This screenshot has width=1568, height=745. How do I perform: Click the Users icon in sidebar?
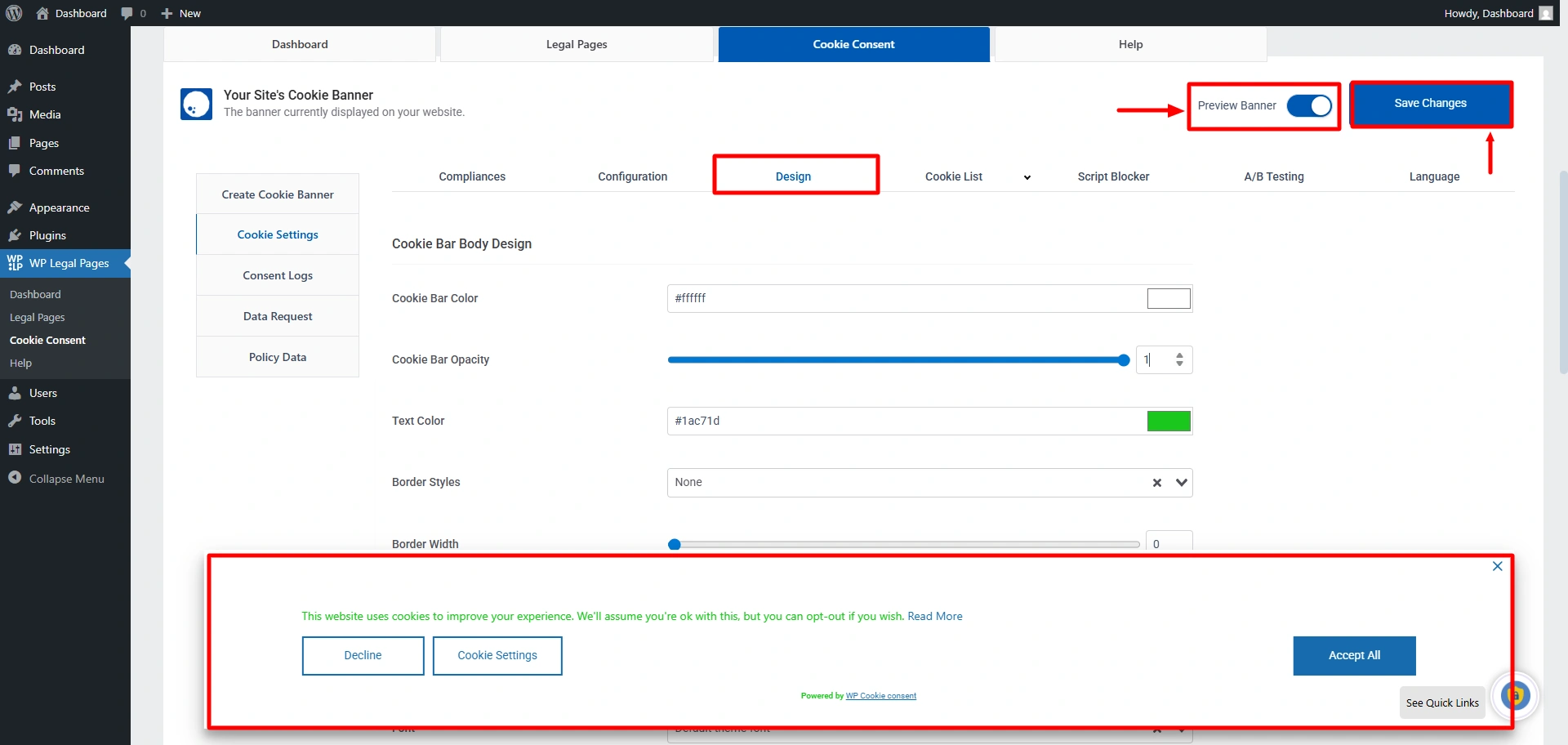coord(15,393)
